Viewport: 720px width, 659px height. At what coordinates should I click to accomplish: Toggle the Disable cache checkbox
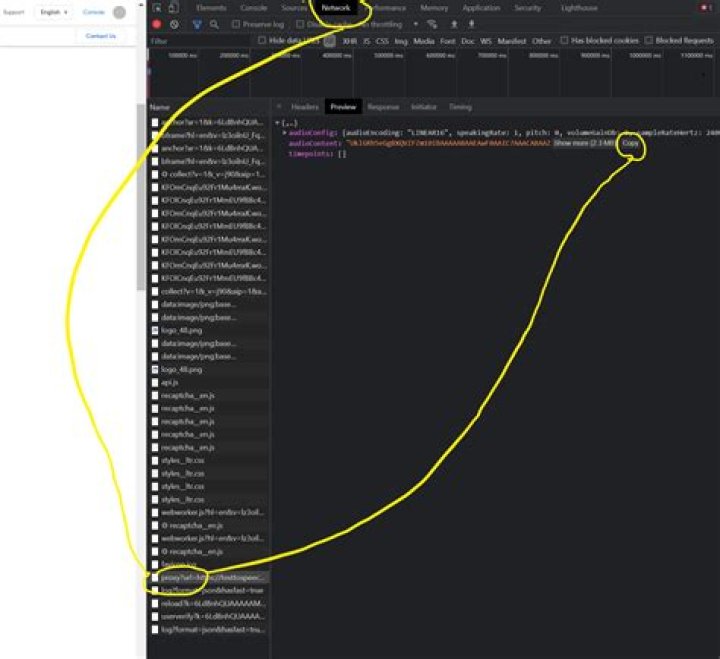click(300, 24)
